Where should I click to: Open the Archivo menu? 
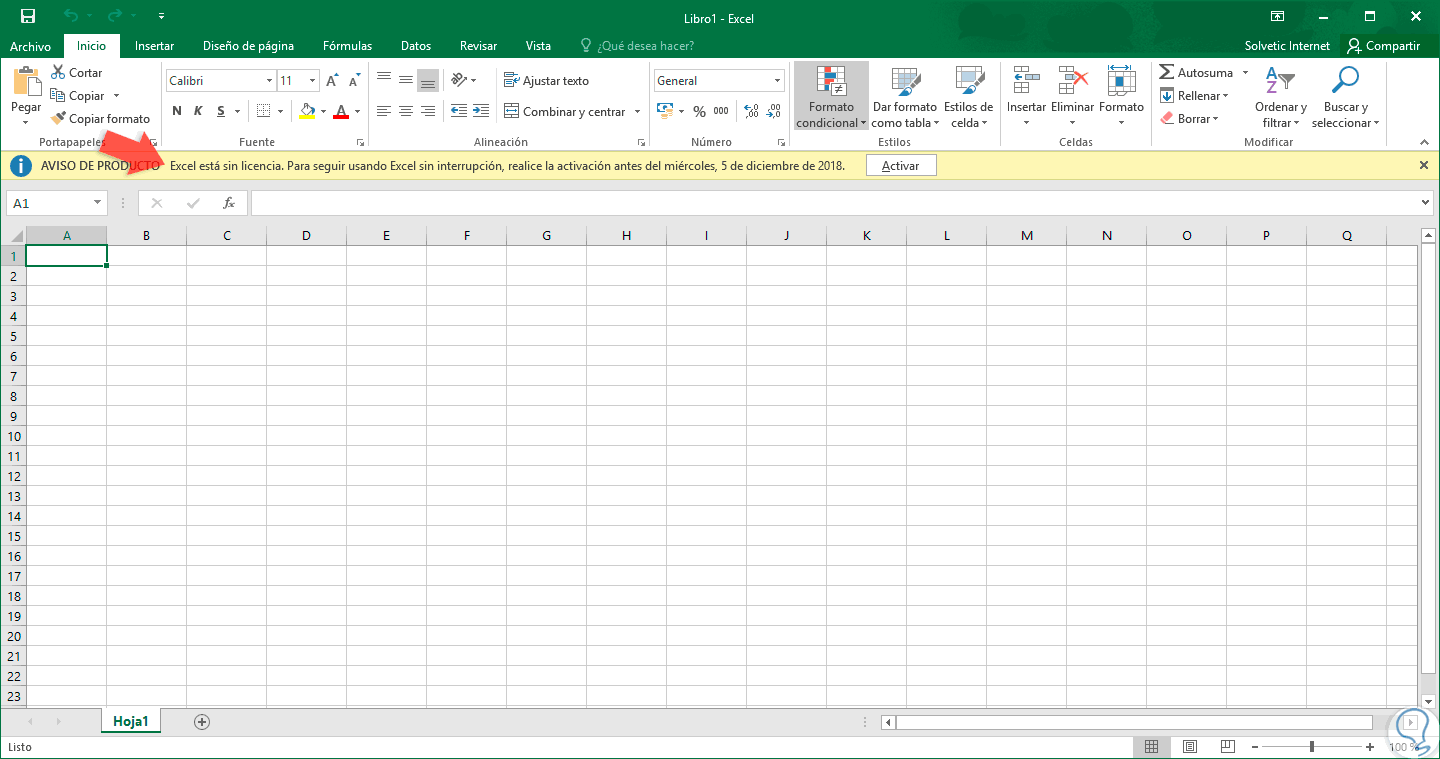[31, 46]
